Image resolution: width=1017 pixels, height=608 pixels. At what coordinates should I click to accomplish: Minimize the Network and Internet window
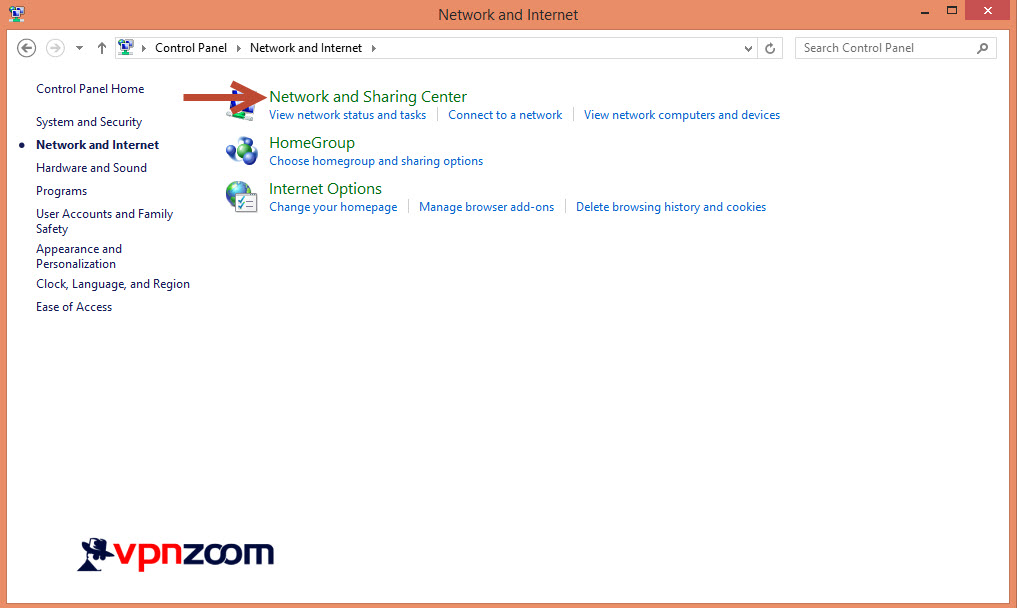click(x=925, y=11)
